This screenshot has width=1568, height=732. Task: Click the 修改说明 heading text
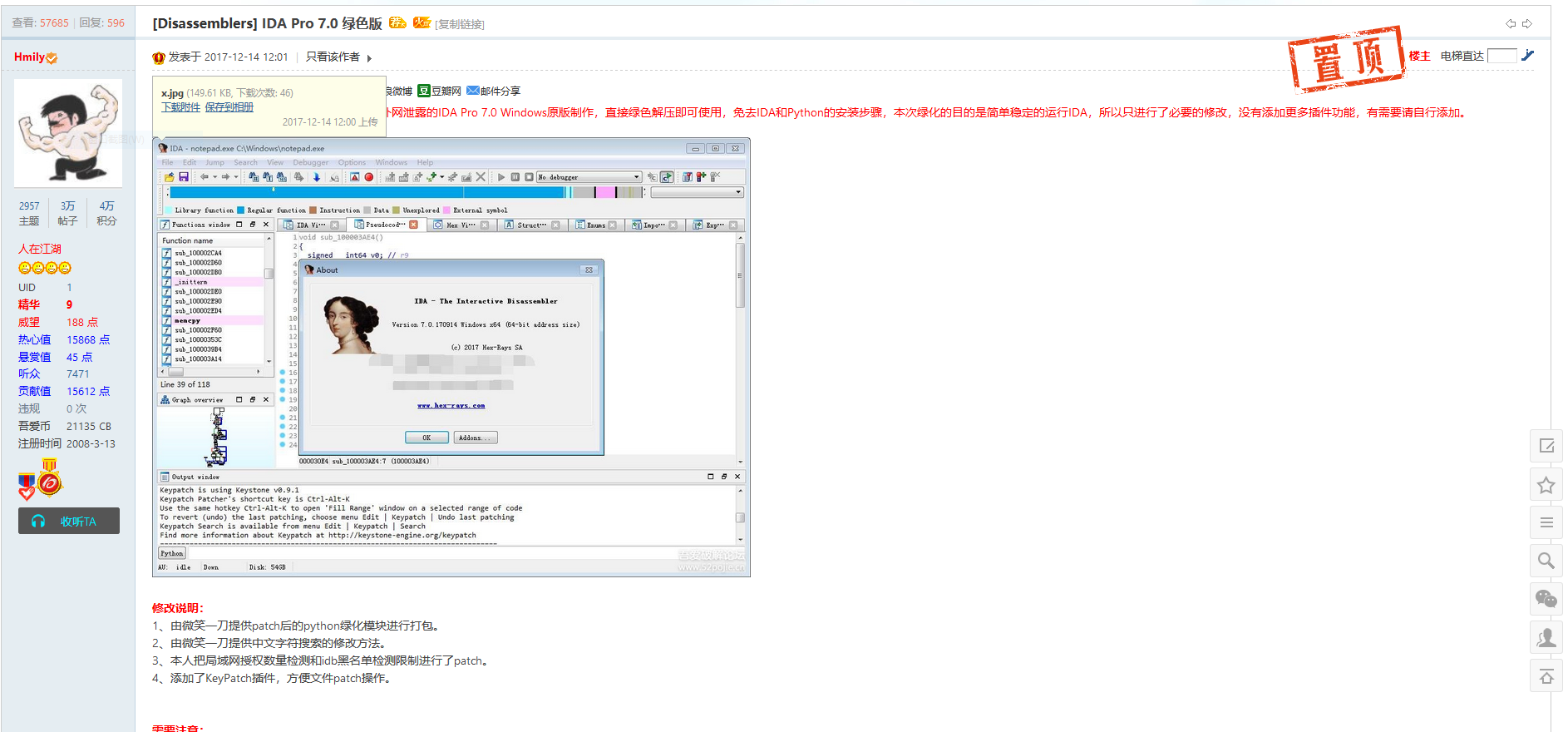[178, 608]
